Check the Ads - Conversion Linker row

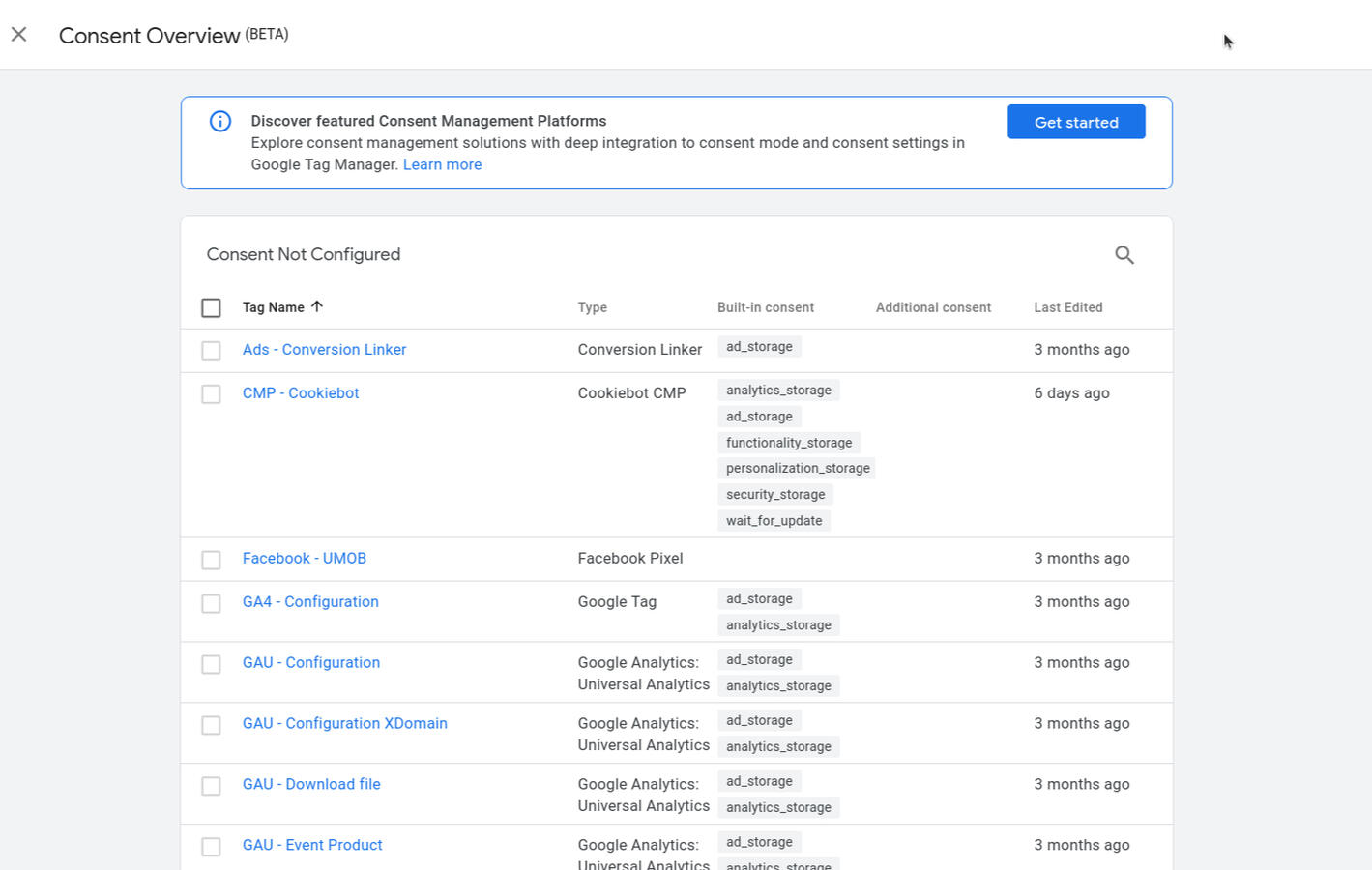point(211,350)
